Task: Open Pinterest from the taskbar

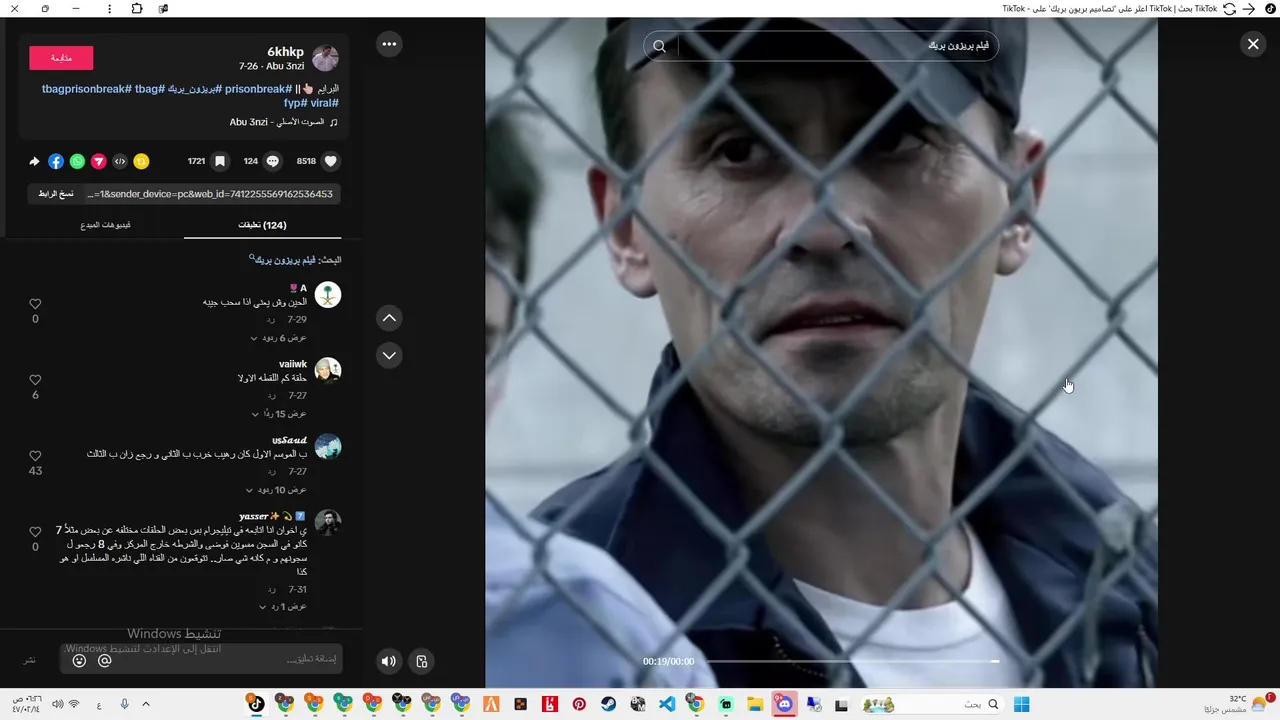Action: point(579,704)
